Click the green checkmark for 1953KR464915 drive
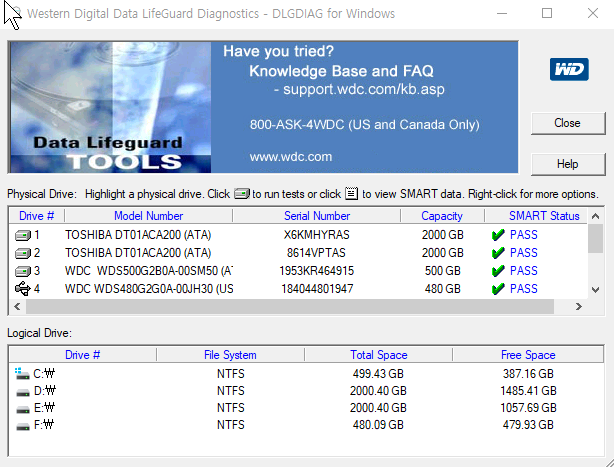The width and height of the screenshot is (614, 467). [498, 271]
